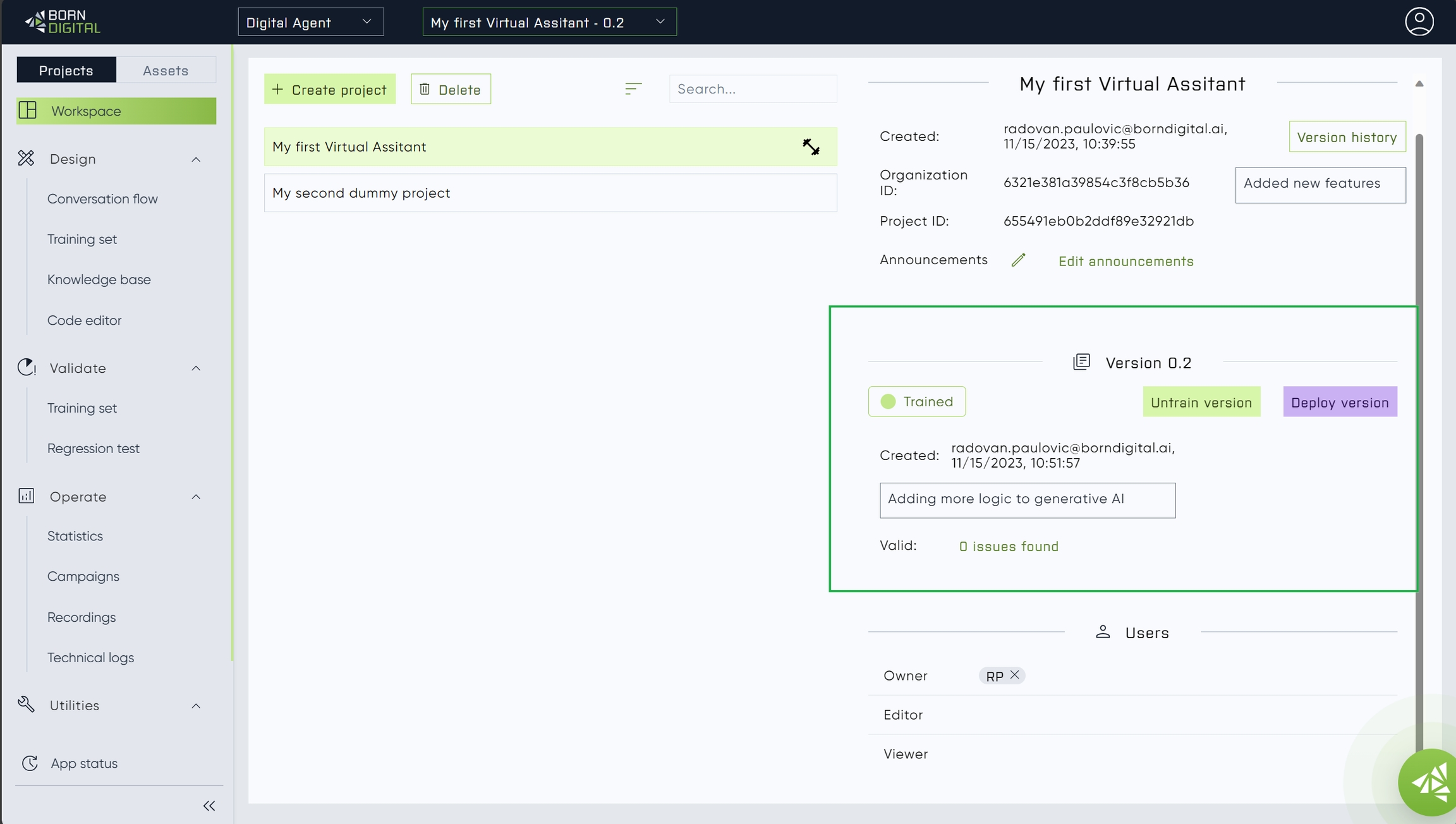Screen dimensions: 1456x824
Task: Click the user profile avatar icon
Action: [1419, 22]
